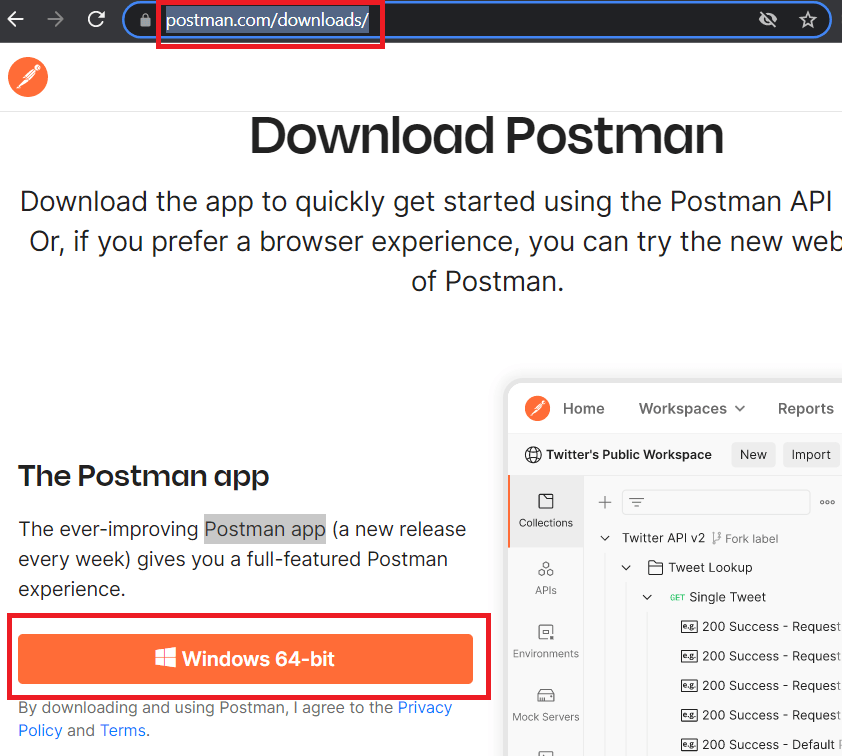
Task: Click the browser forward arrow
Action: (x=55, y=20)
